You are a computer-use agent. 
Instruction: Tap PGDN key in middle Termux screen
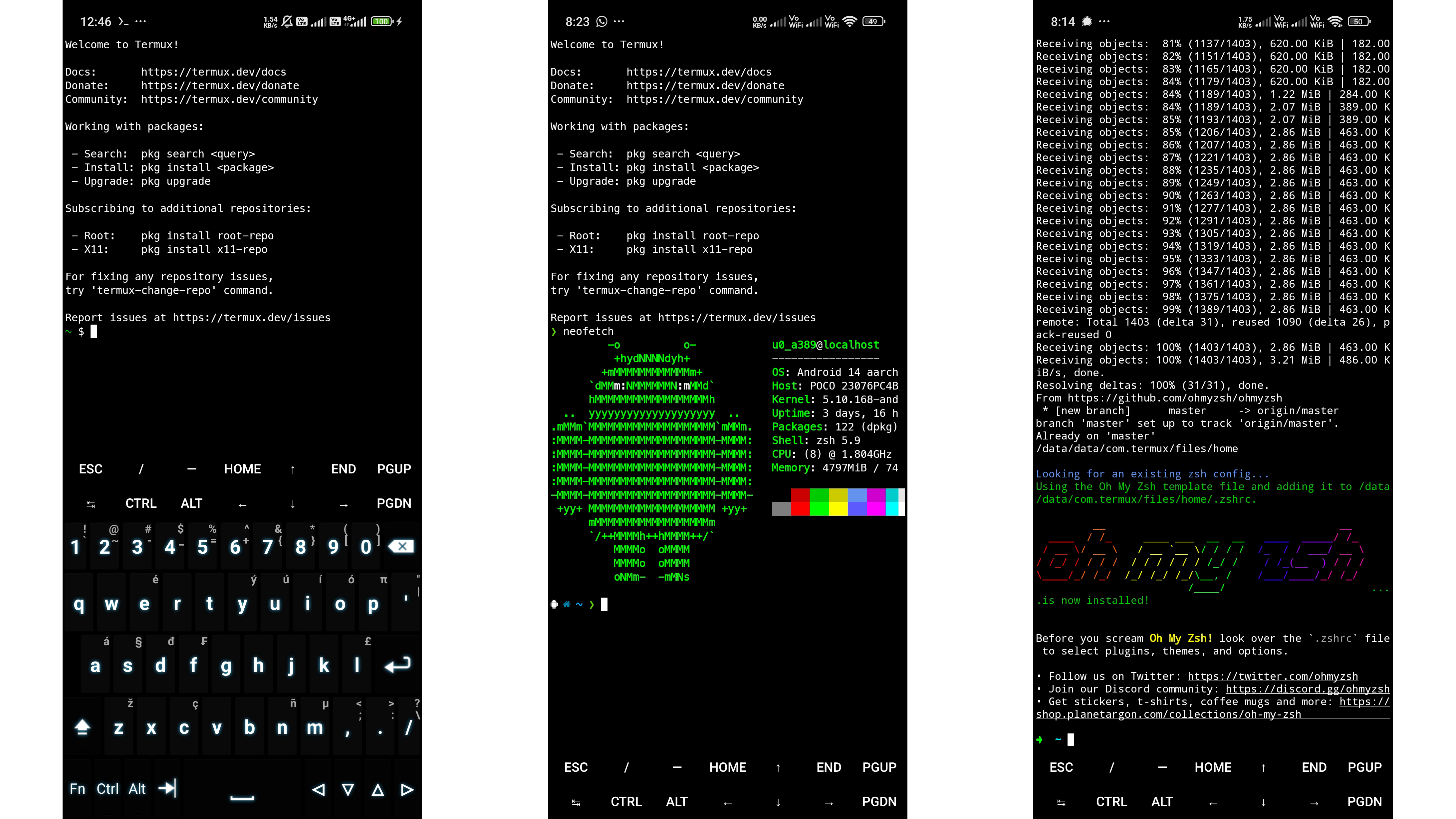click(879, 802)
